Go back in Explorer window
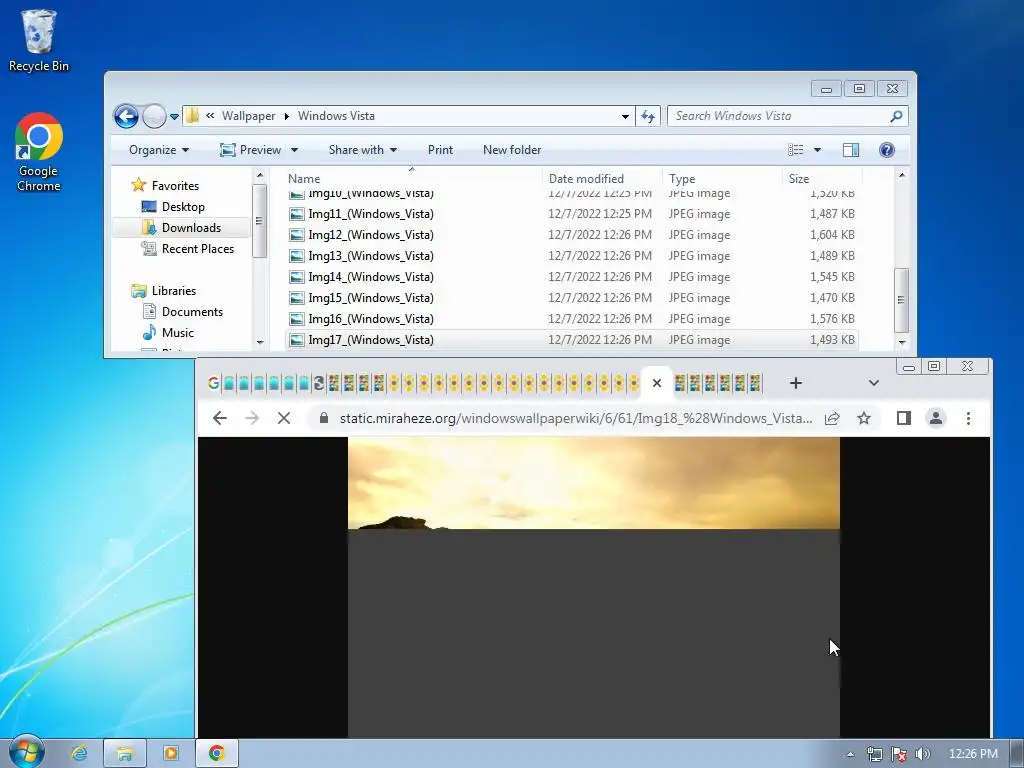 pyautogui.click(x=126, y=116)
